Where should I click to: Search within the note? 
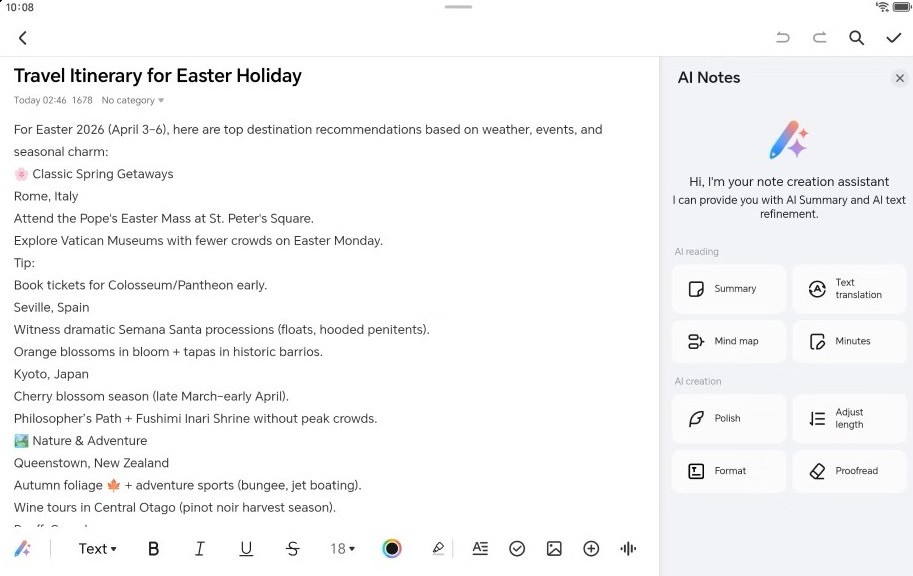click(857, 38)
